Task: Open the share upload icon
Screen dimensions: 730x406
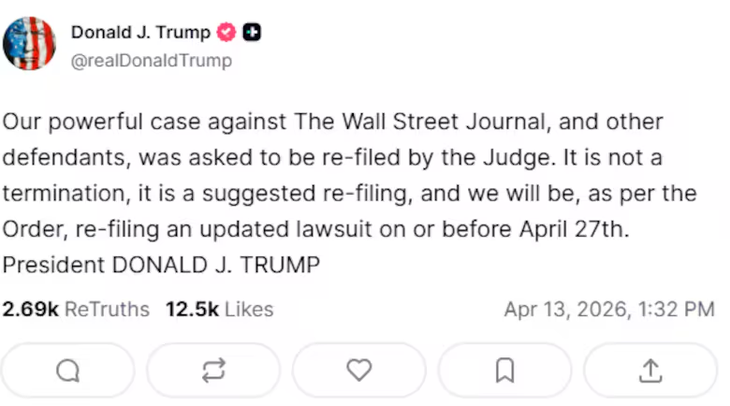Action: pyautogui.click(x=650, y=371)
